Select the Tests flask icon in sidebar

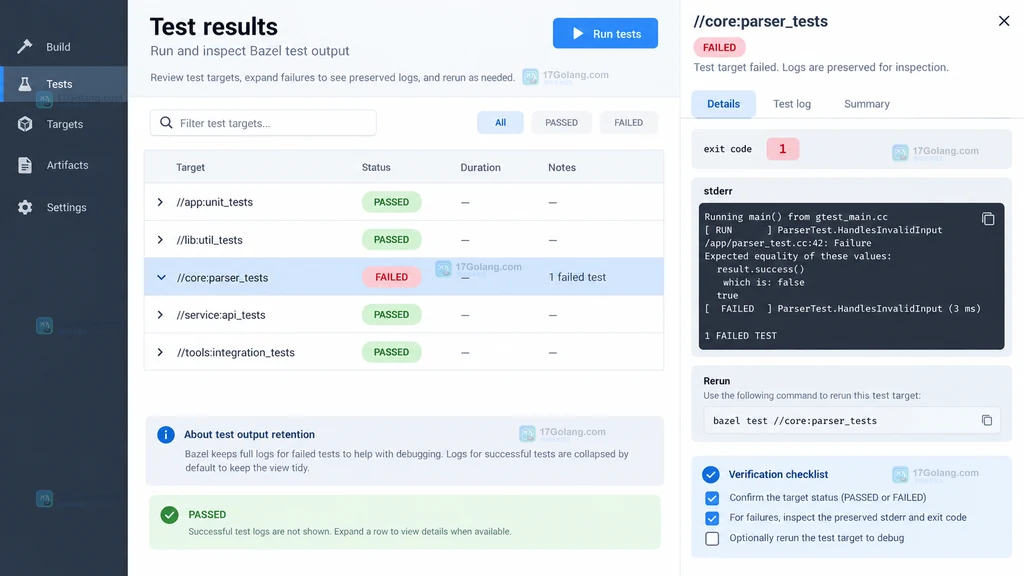(x=25, y=84)
